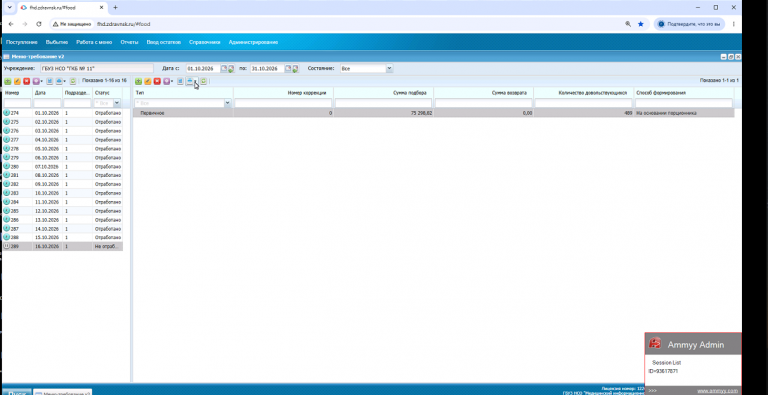
Task: Click blue document icon in left toolbar
Action: click(49, 81)
